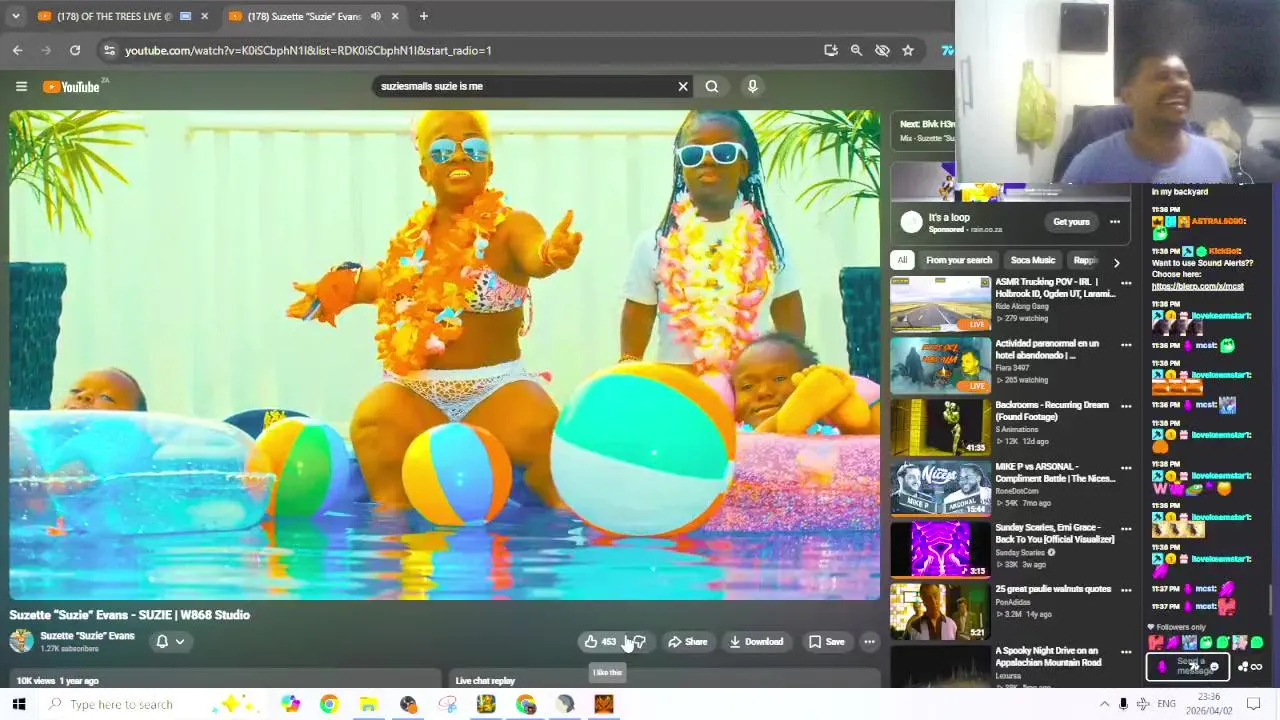Screen dimensions: 1280x720
Task: Close the Suzette "Suzie" Evans tab
Action: [395, 16]
